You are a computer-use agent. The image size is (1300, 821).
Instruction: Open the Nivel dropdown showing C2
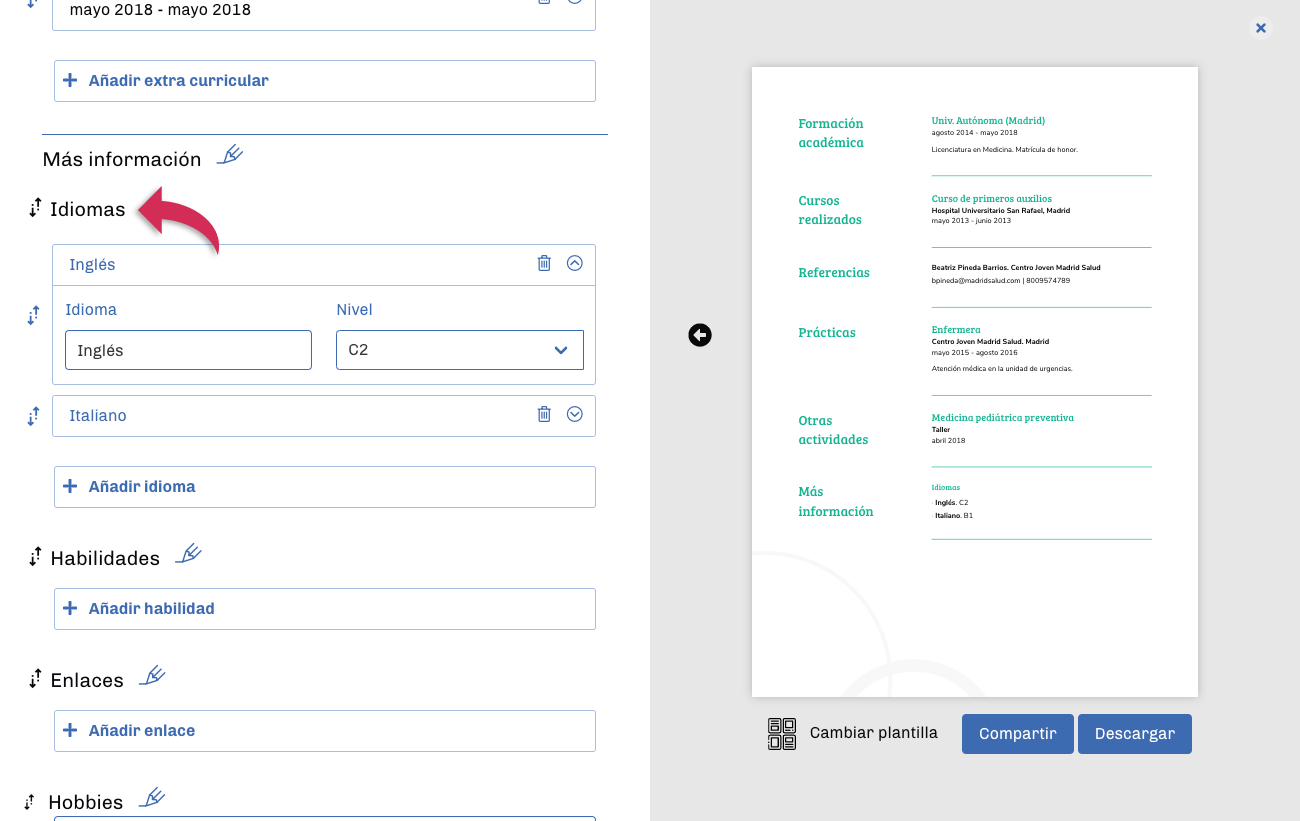[x=460, y=350]
